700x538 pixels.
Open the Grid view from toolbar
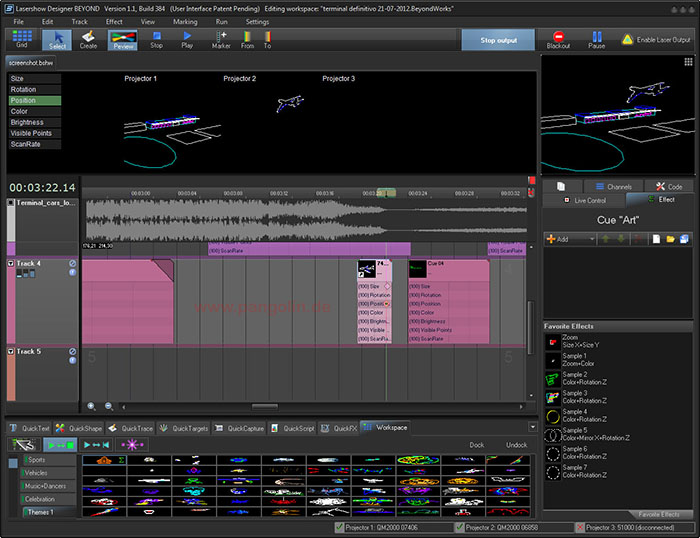pyautogui.click(x=22, y=39)
